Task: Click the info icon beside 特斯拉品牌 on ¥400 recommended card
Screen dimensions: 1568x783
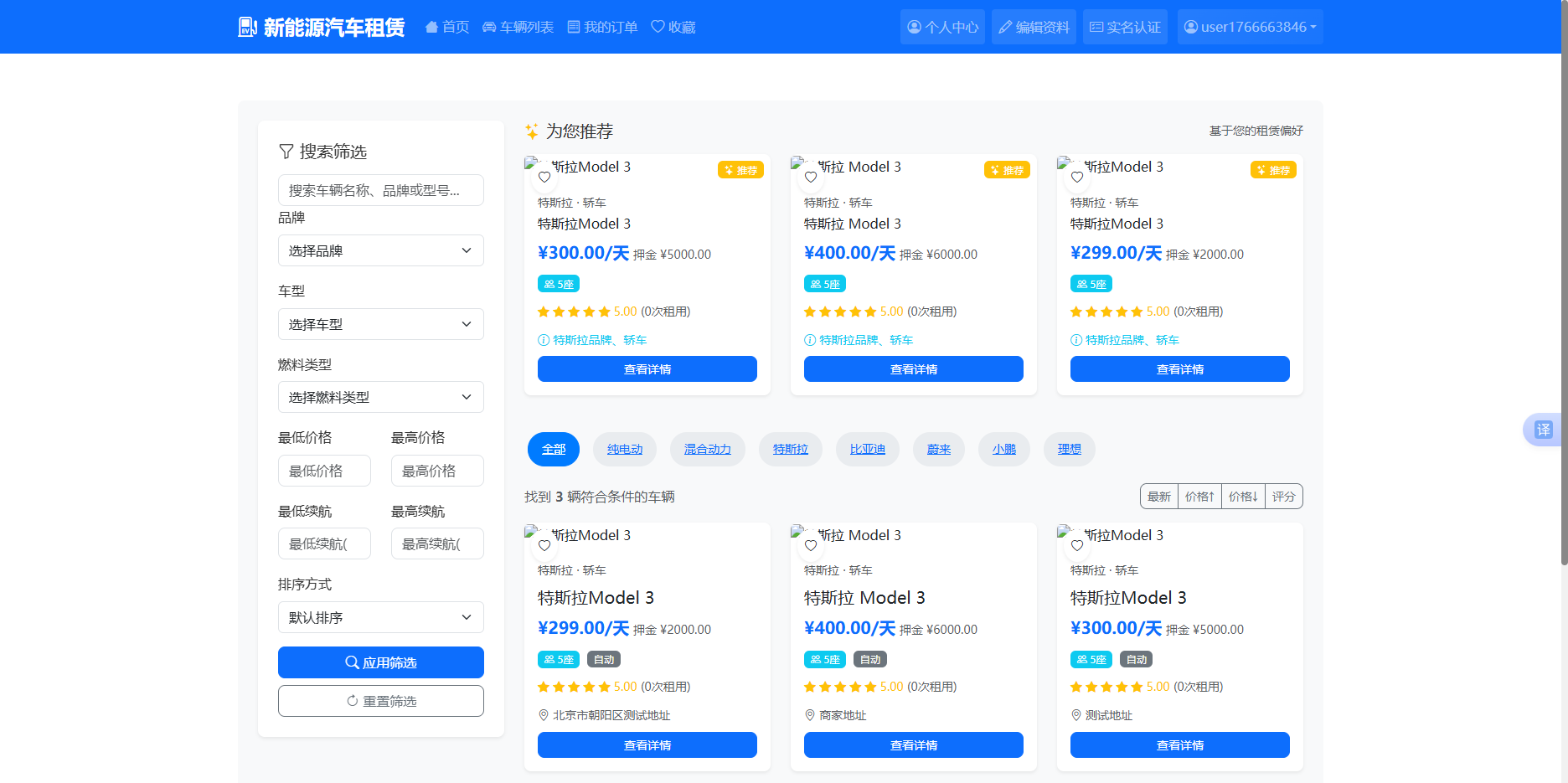Action: coord(810,340)
